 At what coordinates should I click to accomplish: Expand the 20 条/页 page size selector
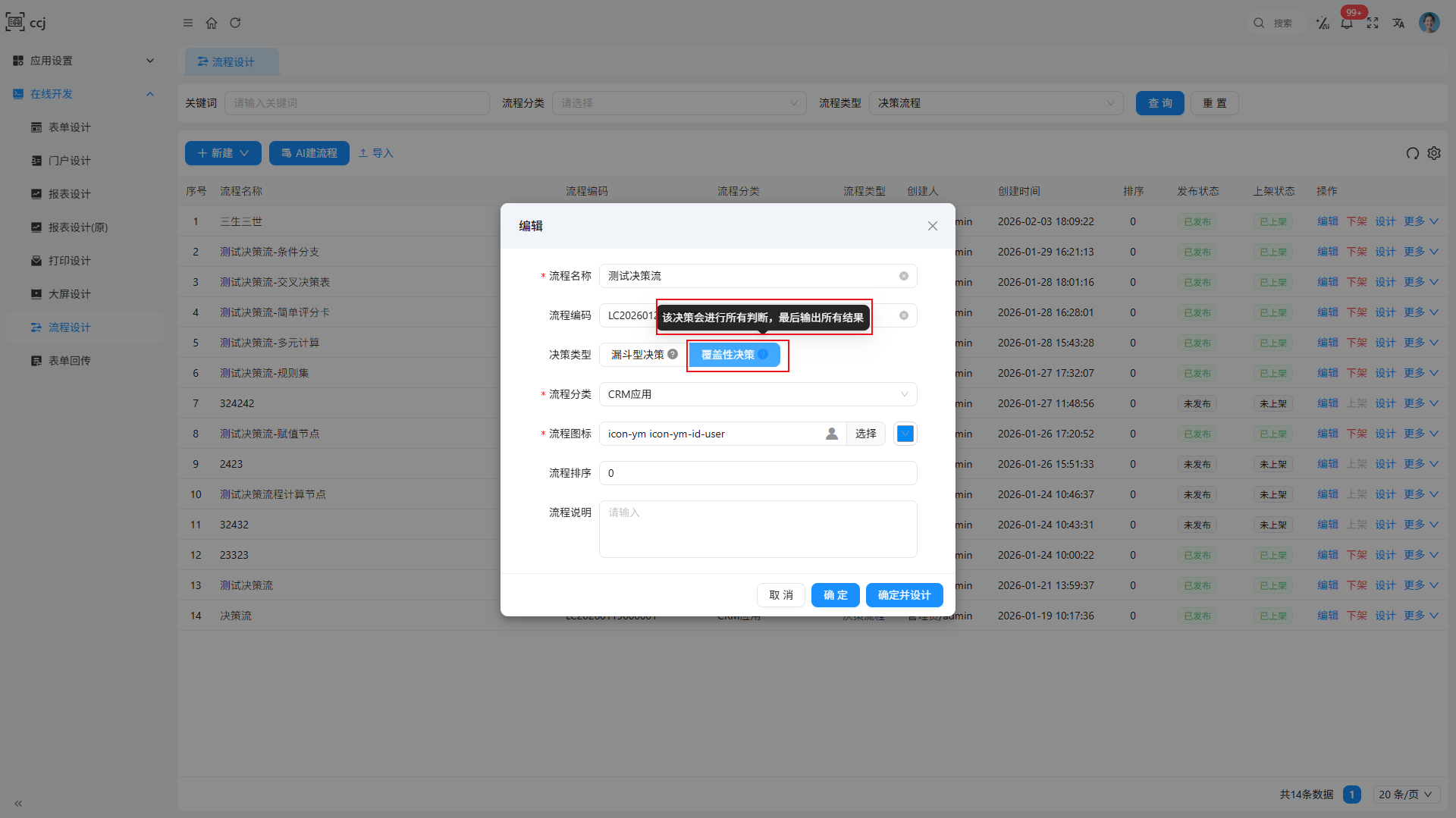(x=1407, y=794)
